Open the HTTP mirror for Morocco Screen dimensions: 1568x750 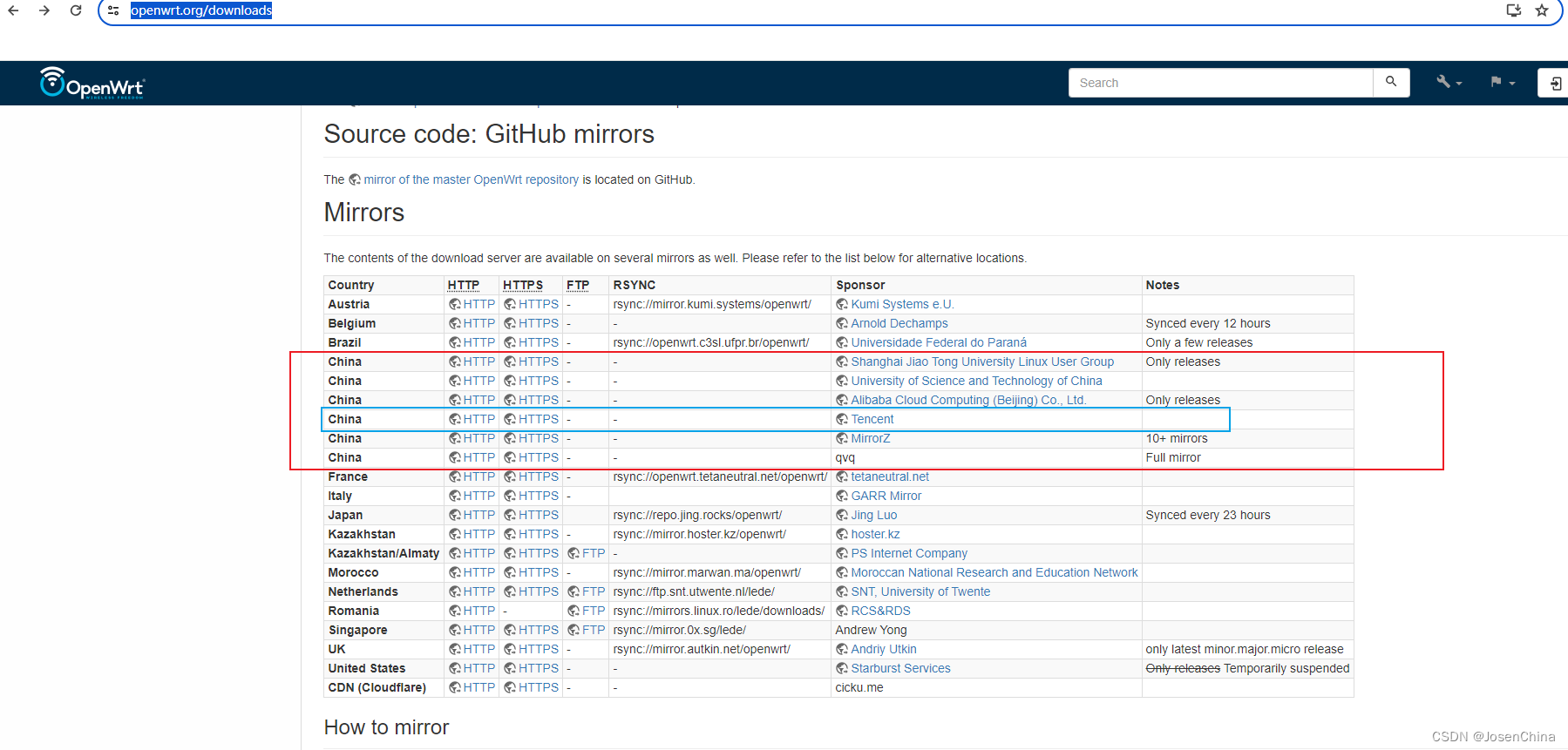tap(479, 572)
